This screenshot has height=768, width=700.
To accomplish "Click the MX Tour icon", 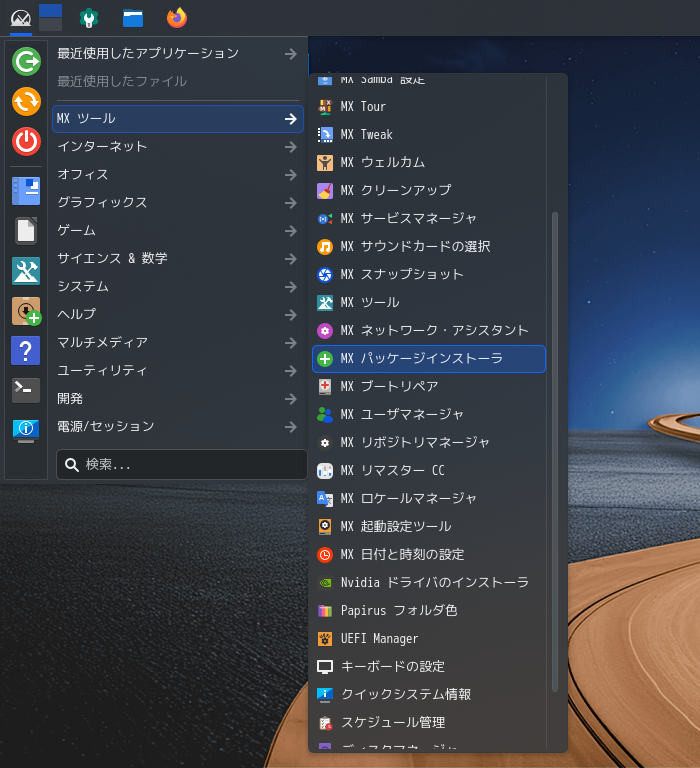I will coord(325,107).
